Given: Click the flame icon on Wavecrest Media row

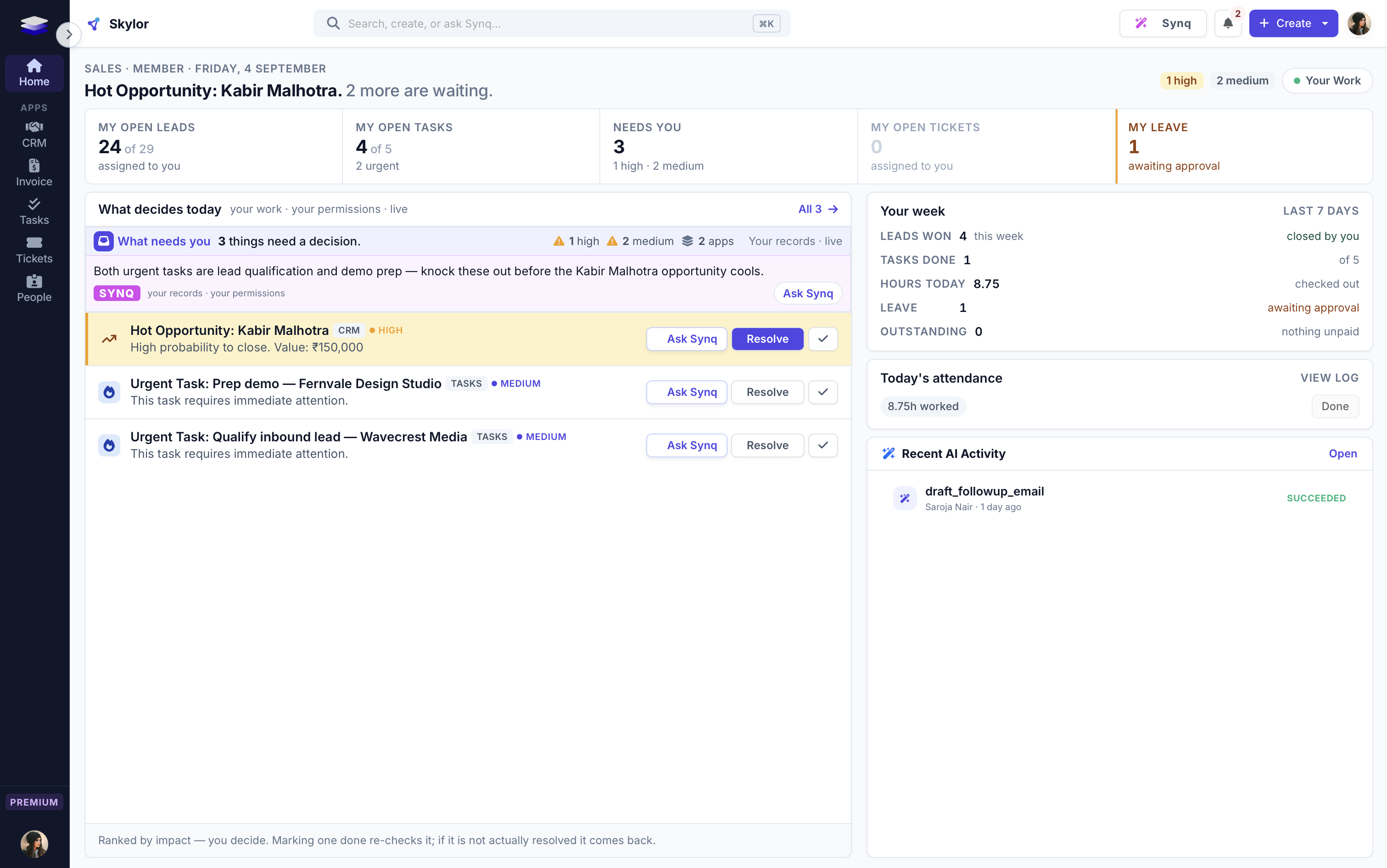Looking at the screenshot, I should (109, 445).
